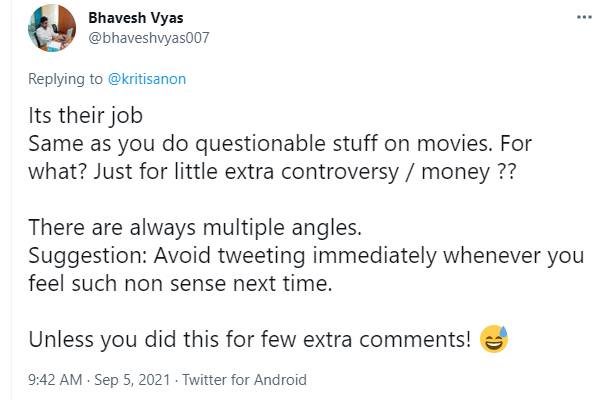The image size is (600, 400).
Task: Click the sweat-smile emoji in the tweet
Action: click(493, 339)
